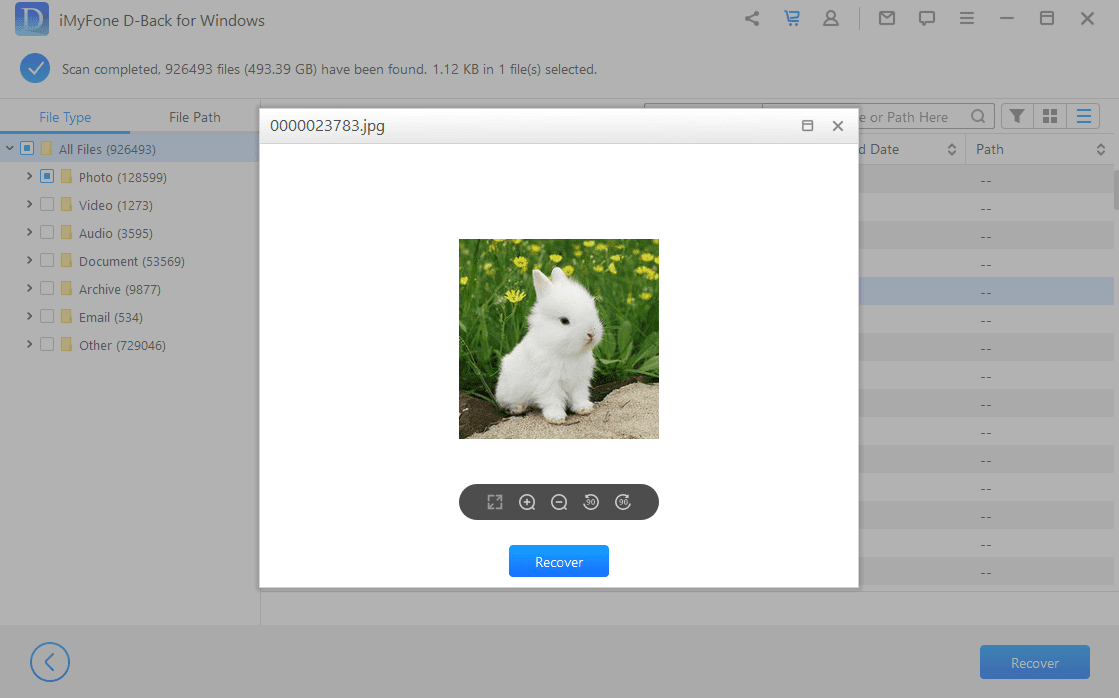Switch to grid thumbnail view

[1050, 116]
